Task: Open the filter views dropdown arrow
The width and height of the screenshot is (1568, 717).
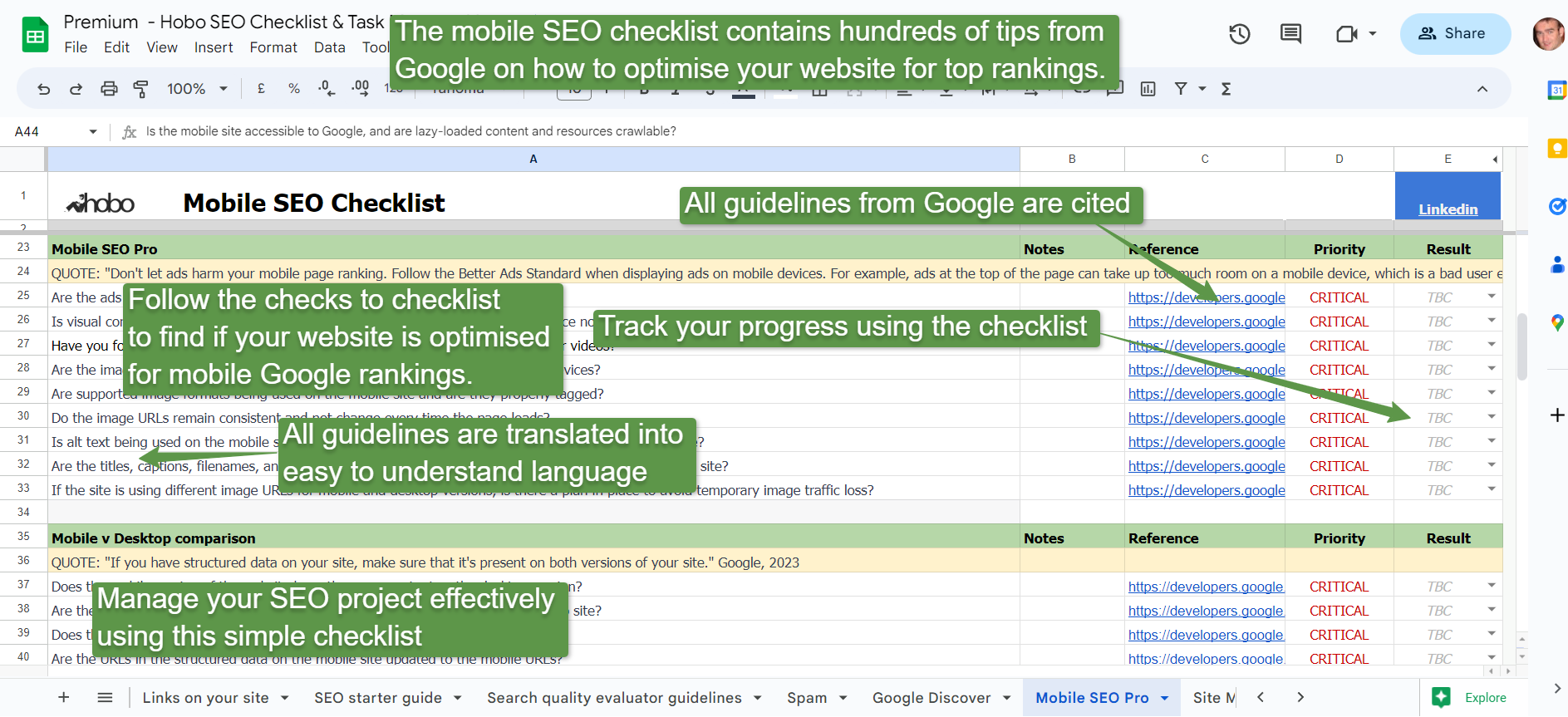Action: (1202, 89)
